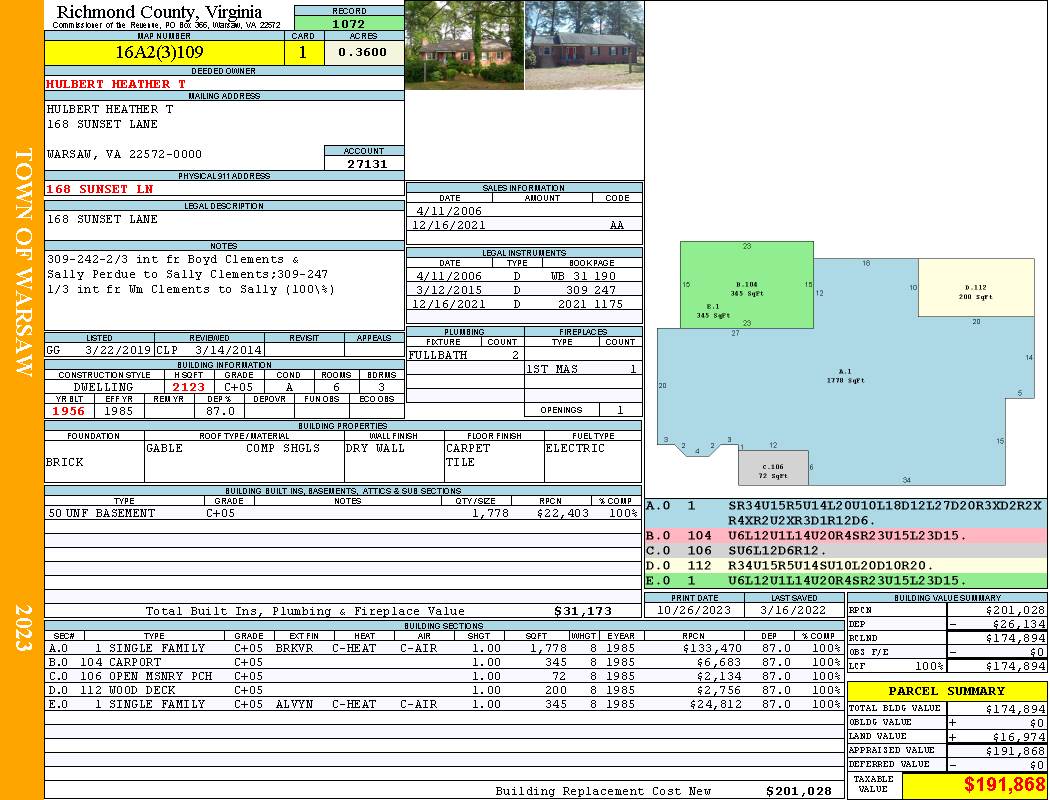
Task: Click land value $16,974
Action: point(1019,737)
